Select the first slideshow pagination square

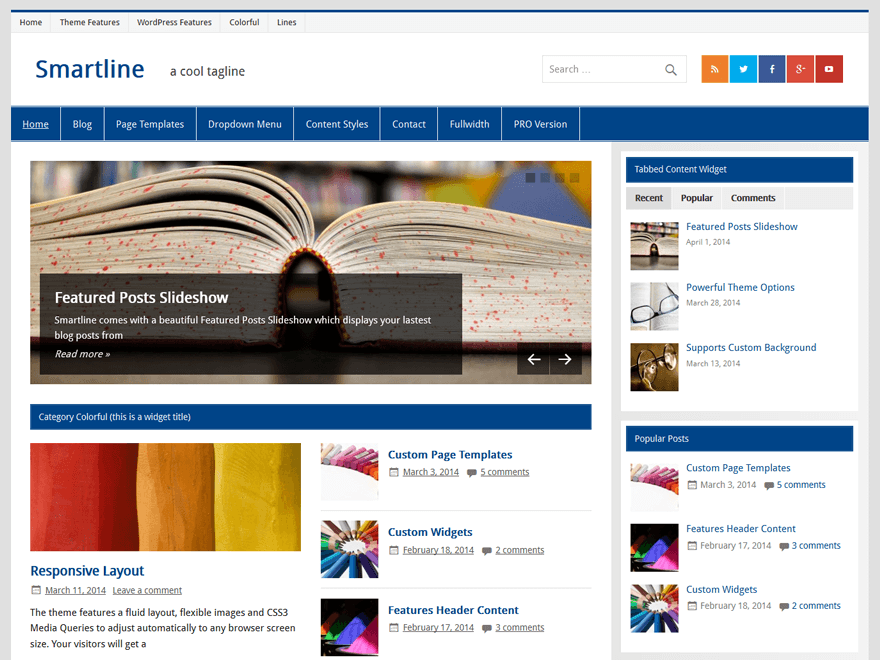531,177
